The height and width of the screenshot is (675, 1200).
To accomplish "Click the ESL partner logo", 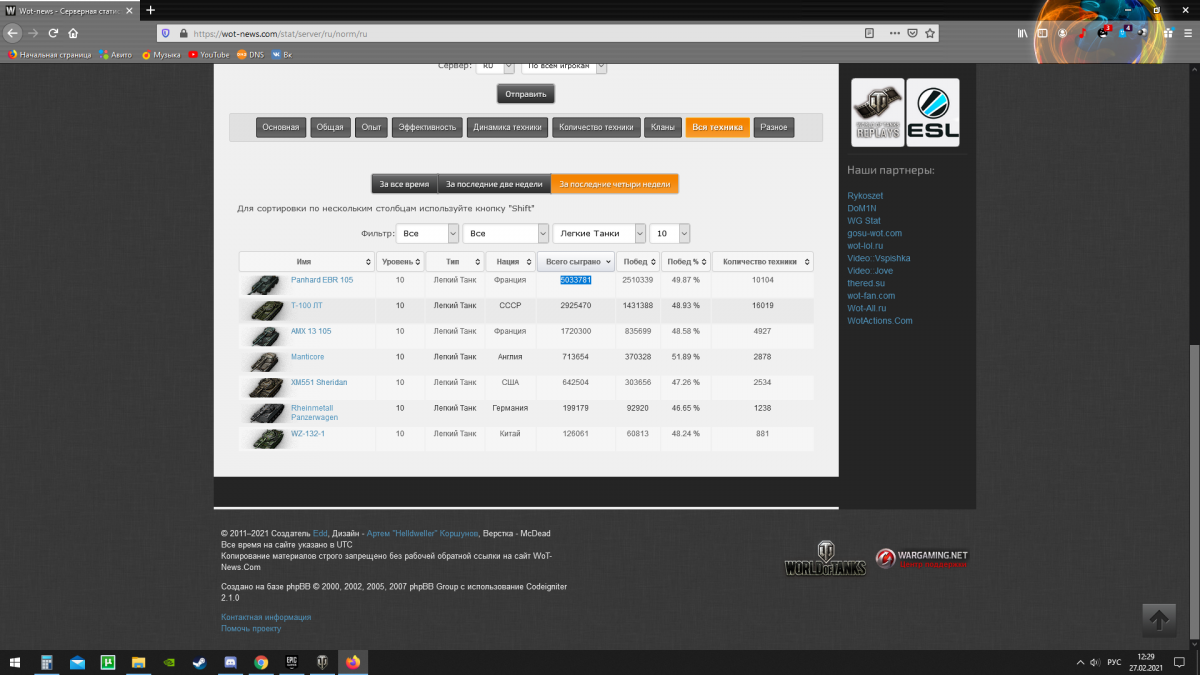I will 933,112.
